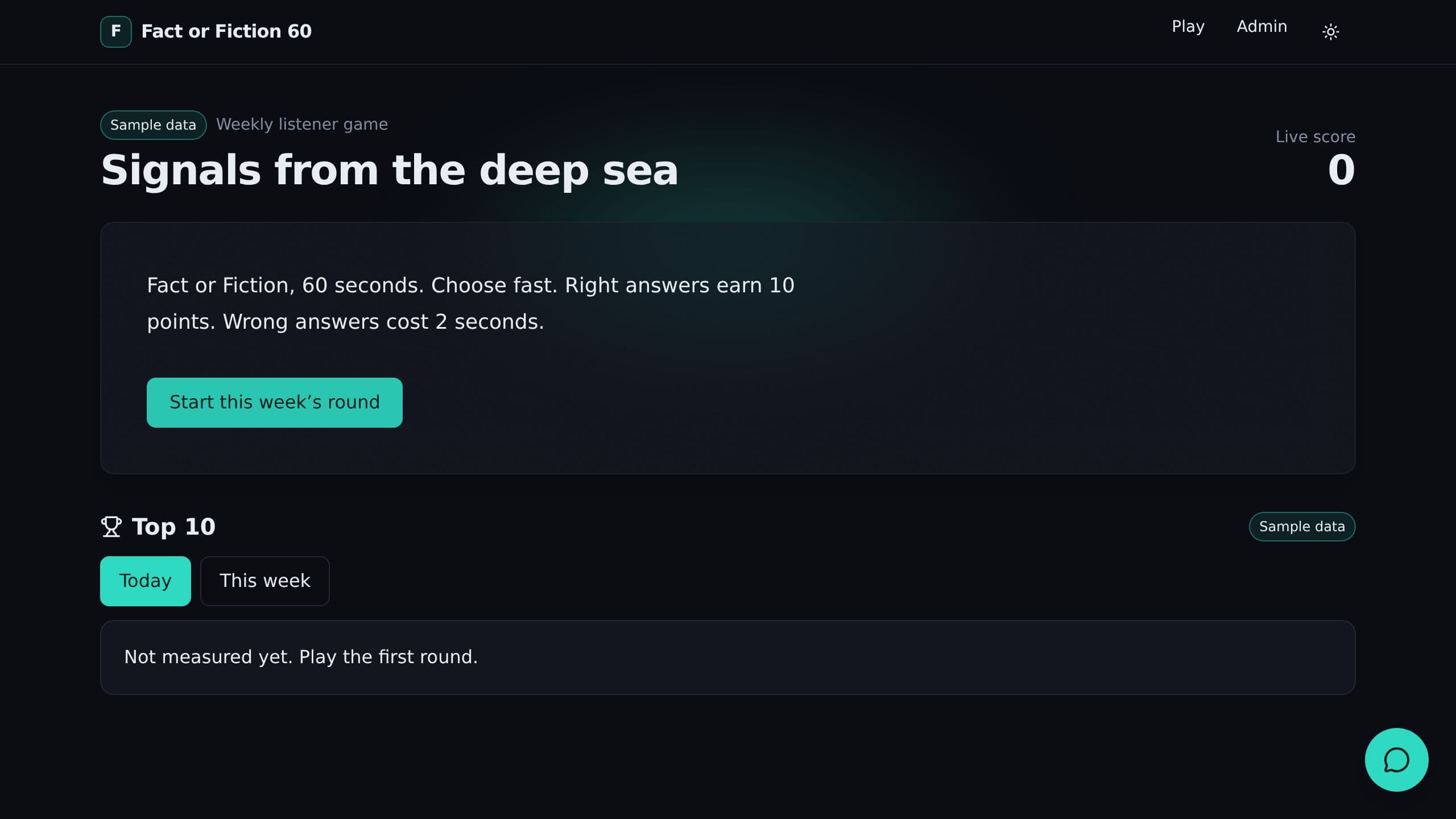Viewport: 1456px width, 819px height.
Task: Switch to This week leaderboard tab
Action: pos(265,581)
